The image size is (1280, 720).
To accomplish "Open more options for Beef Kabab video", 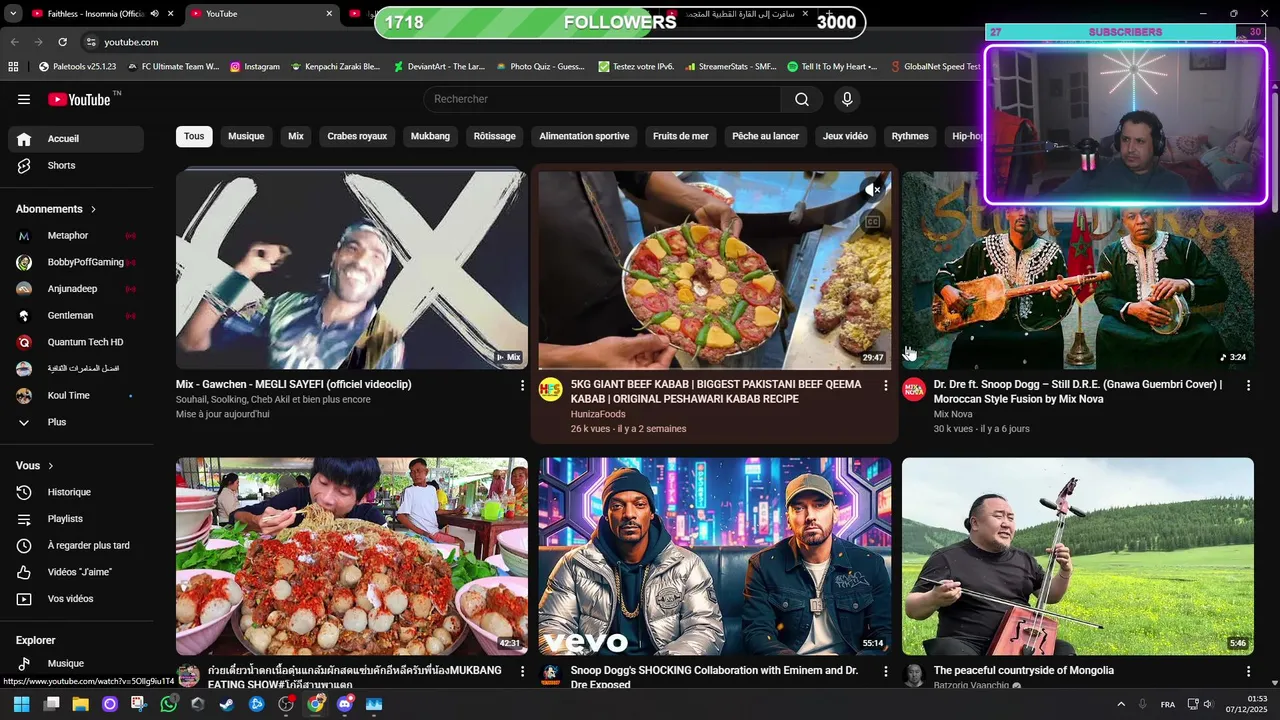I will click(885, 385).
